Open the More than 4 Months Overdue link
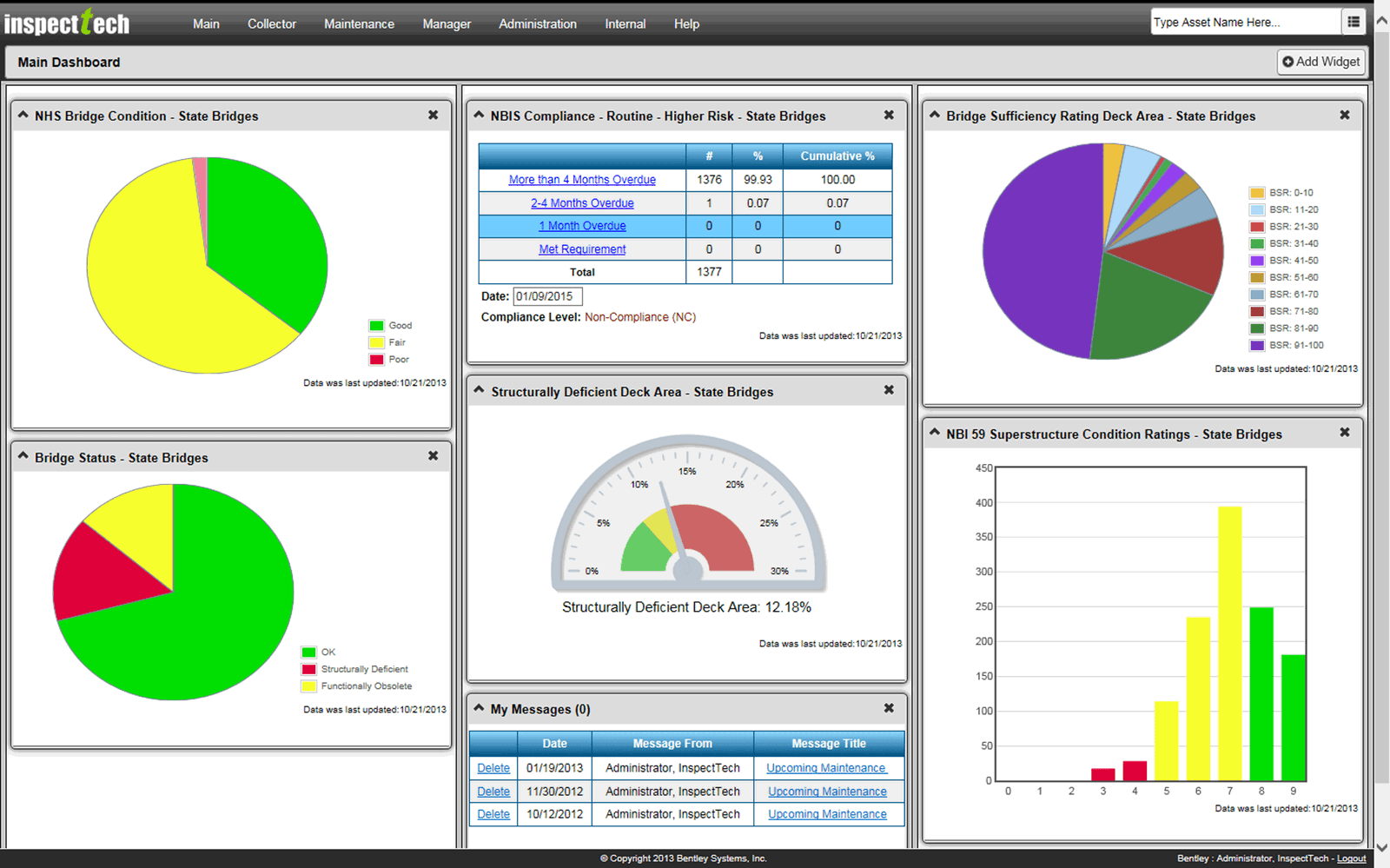1390x868 pixels. [x=582, y=179]
